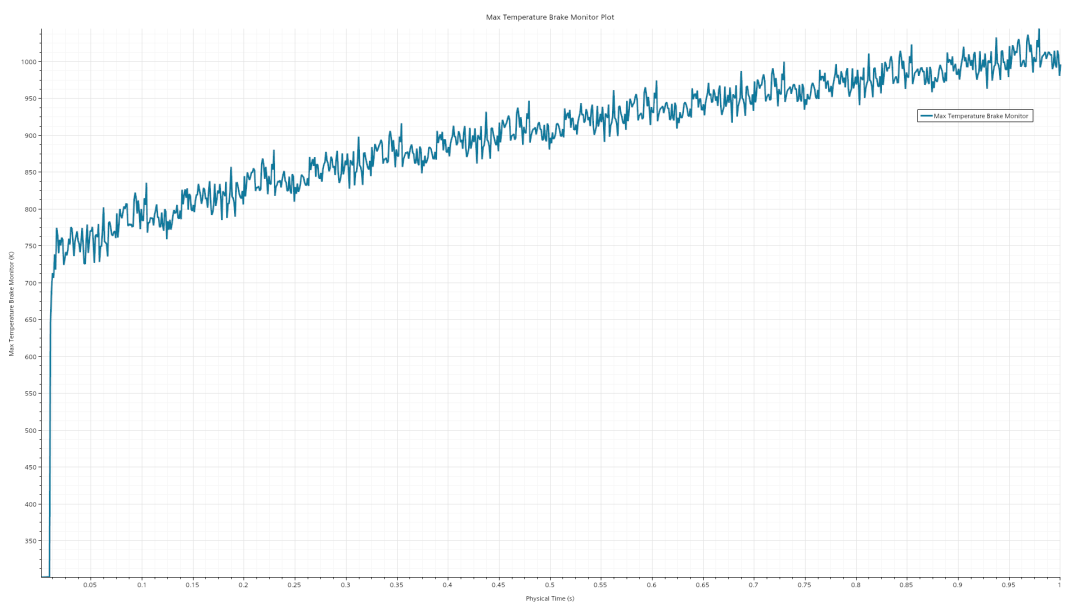
Task: Click the x-axis tick label '1' at the end of the axis
Action: (x=1059, y=585)
